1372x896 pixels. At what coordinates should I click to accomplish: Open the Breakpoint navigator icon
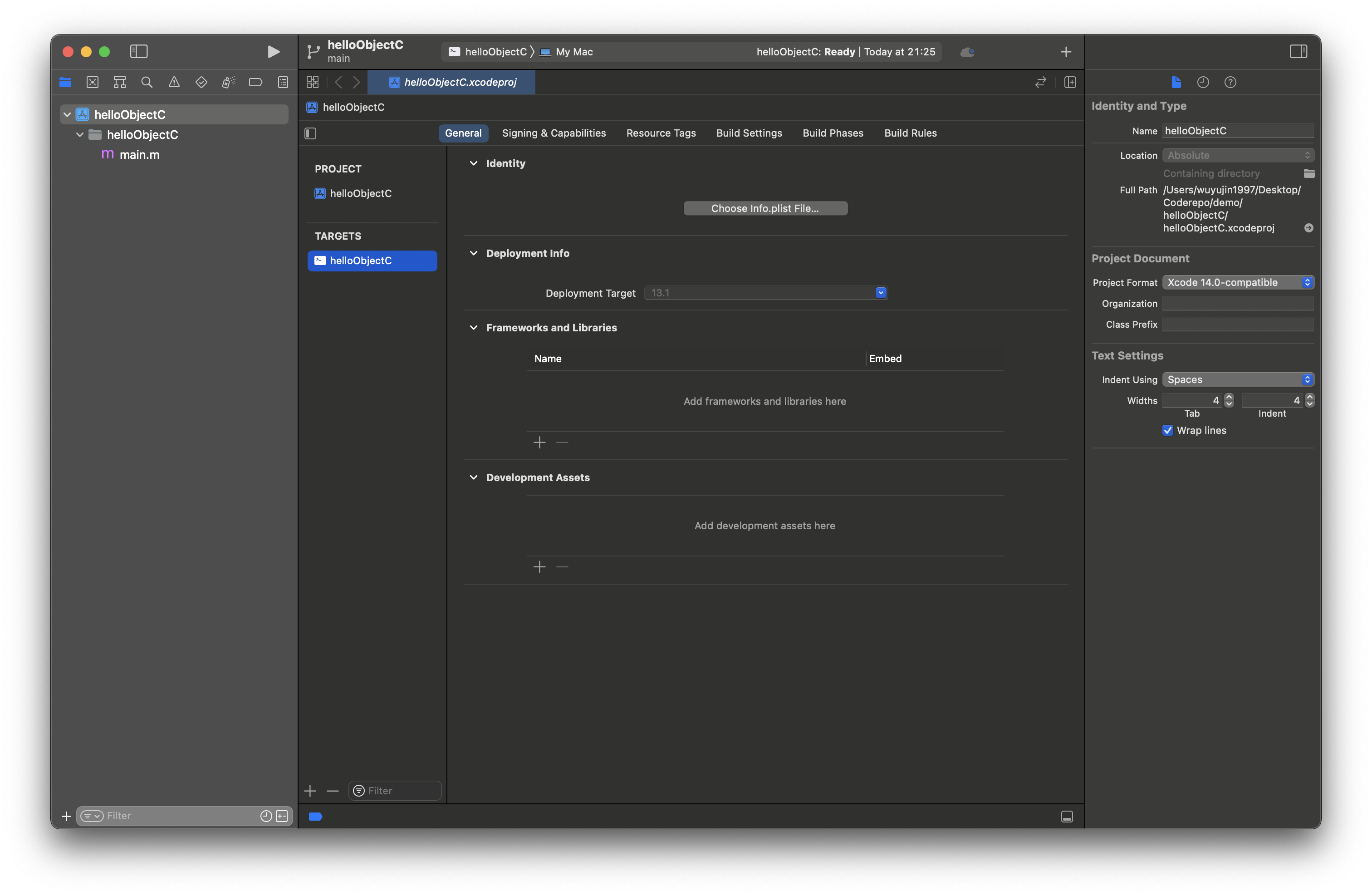coord(255,83)
